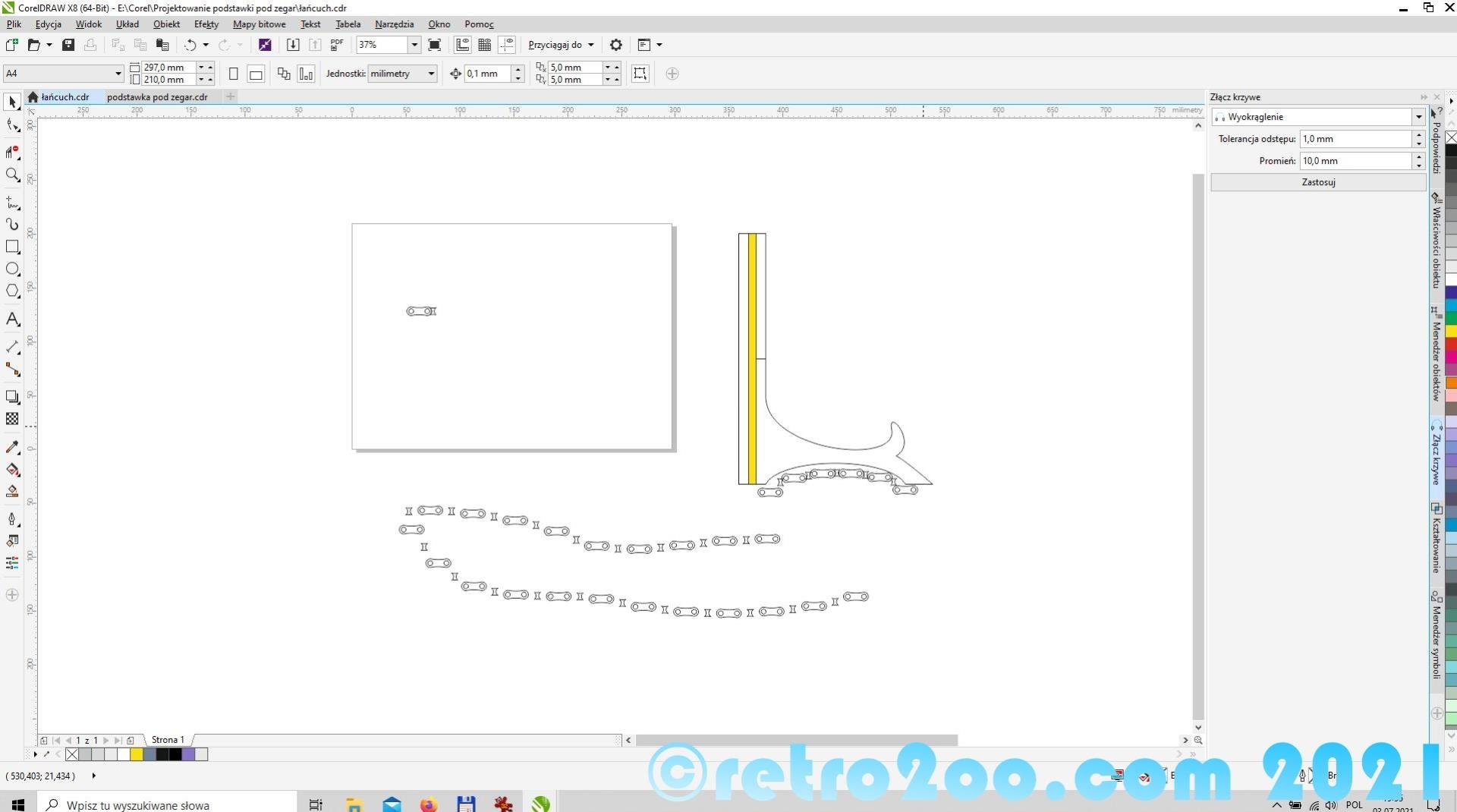Expand the A4 page size dropdown
The width and height of the screenshot is (1457, 812).
[x=118, y=74]
